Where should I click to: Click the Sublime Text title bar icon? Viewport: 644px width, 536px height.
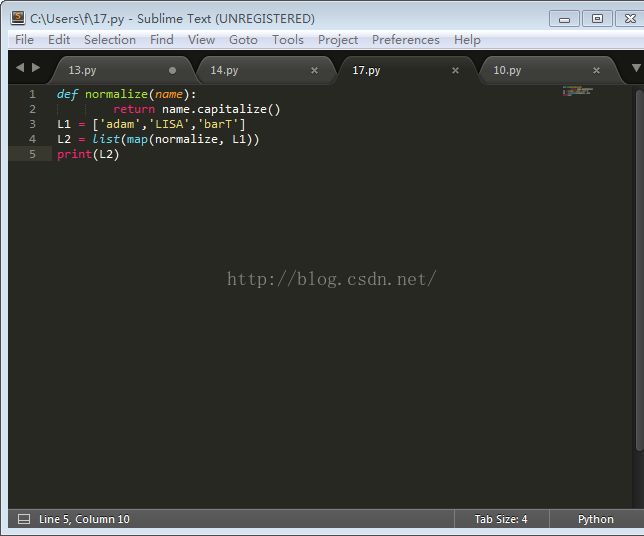(18, 18)
